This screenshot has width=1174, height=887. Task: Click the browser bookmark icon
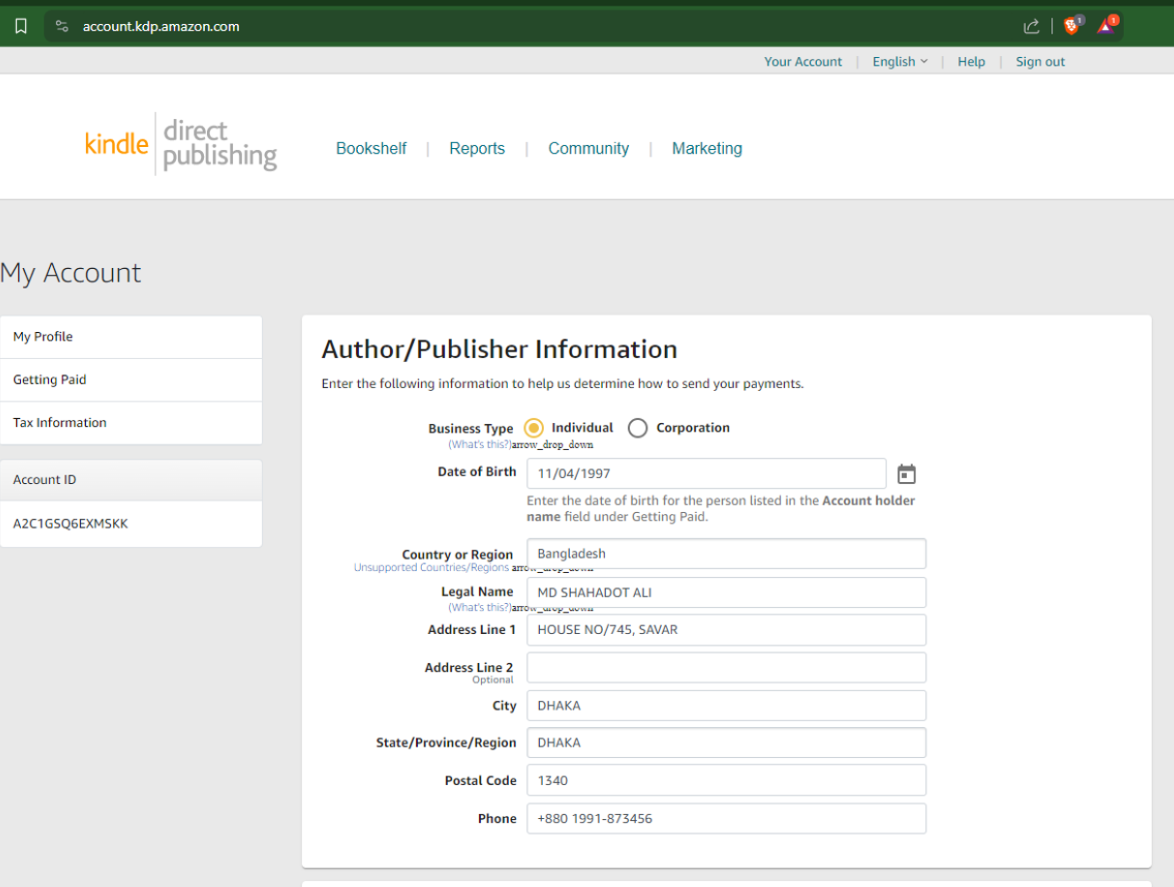tap(21, 26)
